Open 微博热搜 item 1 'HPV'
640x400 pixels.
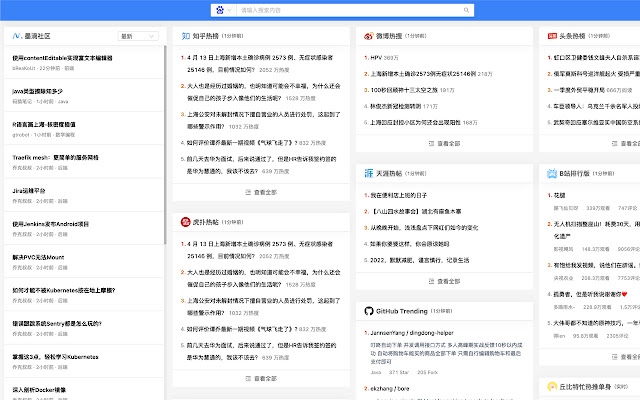pos(376,58)
